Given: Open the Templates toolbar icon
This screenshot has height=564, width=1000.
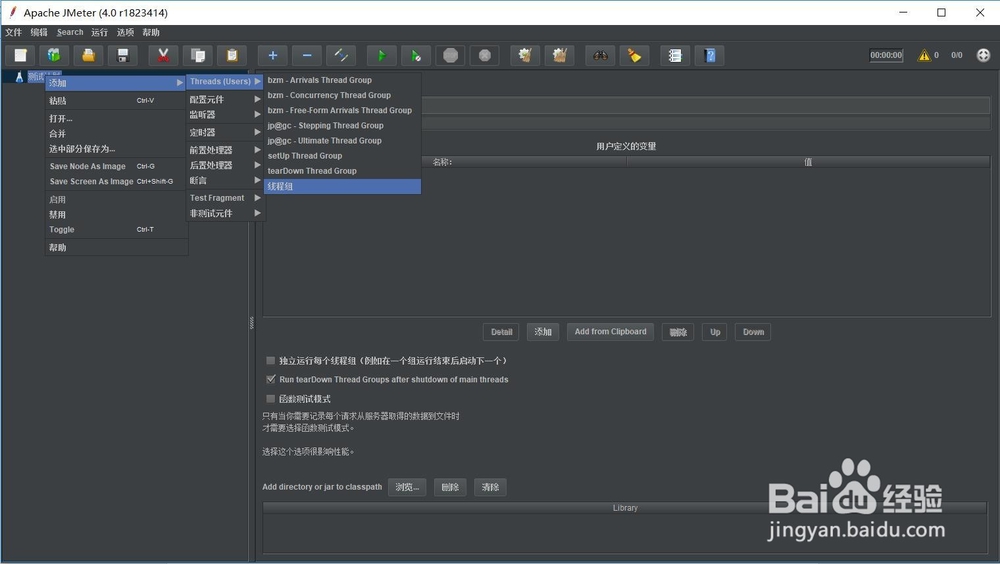Looking at the screenshot, I should click(x=54, y=56).
